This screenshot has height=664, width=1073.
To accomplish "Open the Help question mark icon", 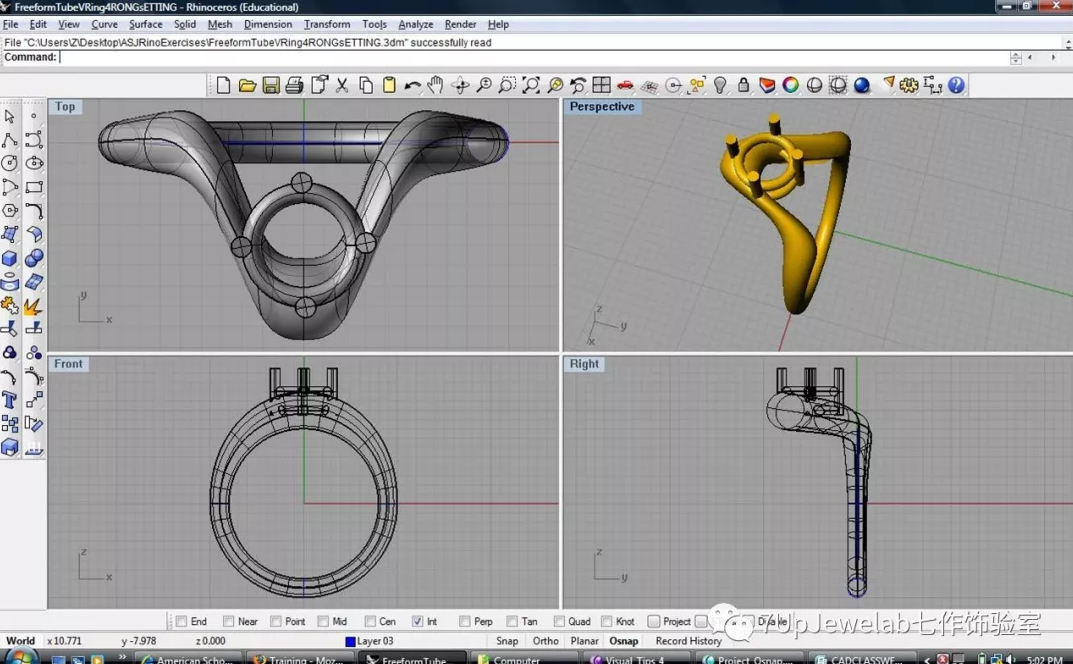I will tap(957, 86).
